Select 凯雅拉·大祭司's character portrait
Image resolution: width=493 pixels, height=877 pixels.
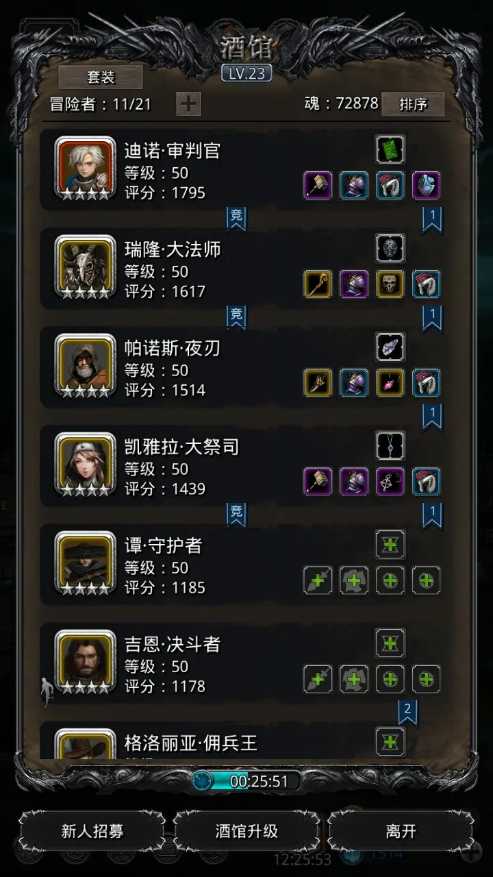coord(85,464)
